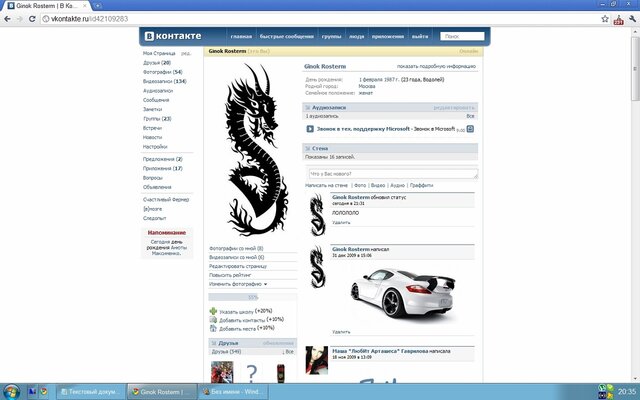The height and width of the screenshot is (400, 640).
Task: Delete the ЛОЛОЛОЛО status post via Удалить
Action: pos(341,222)
